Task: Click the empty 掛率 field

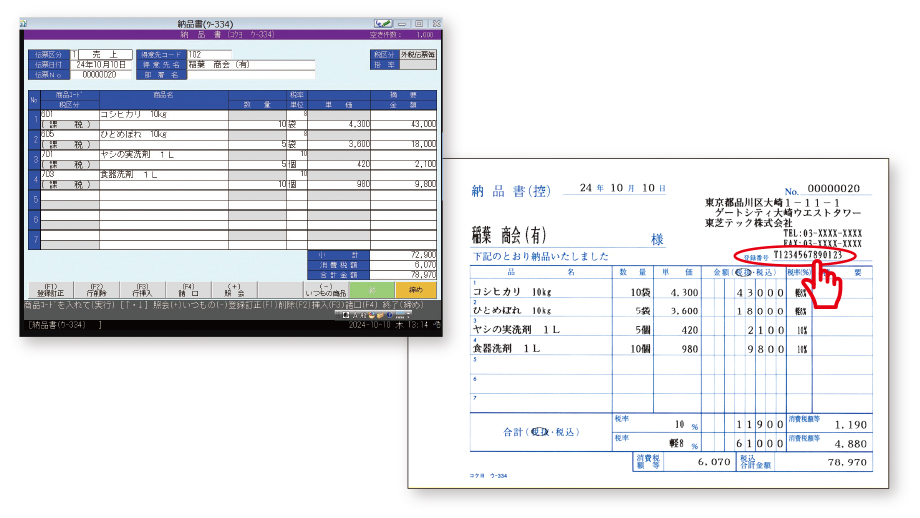Action: [418, 65]
